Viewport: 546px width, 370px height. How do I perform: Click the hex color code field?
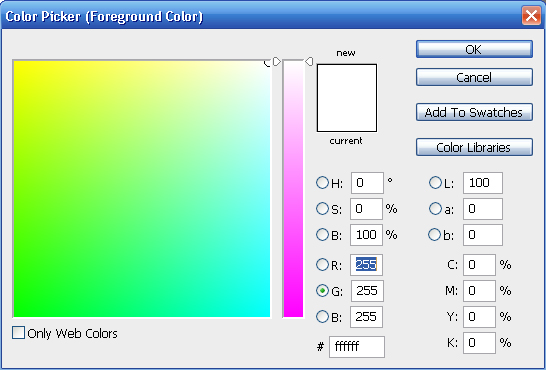pyautogui.click(x=357, y=347)
